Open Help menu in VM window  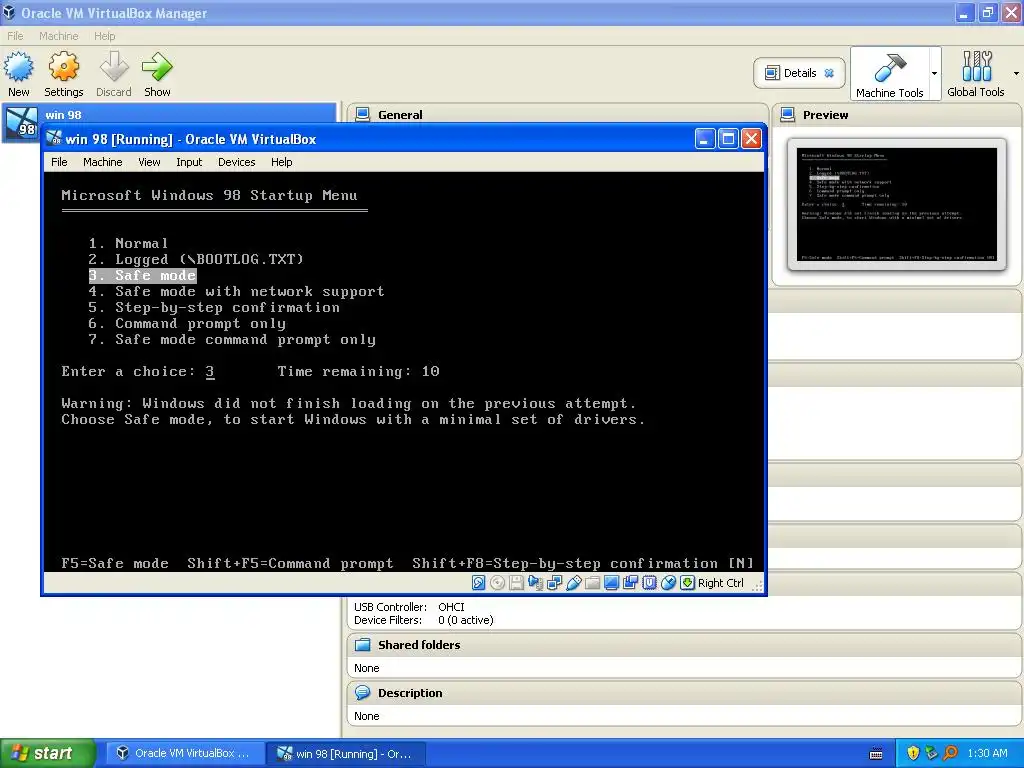281,162
